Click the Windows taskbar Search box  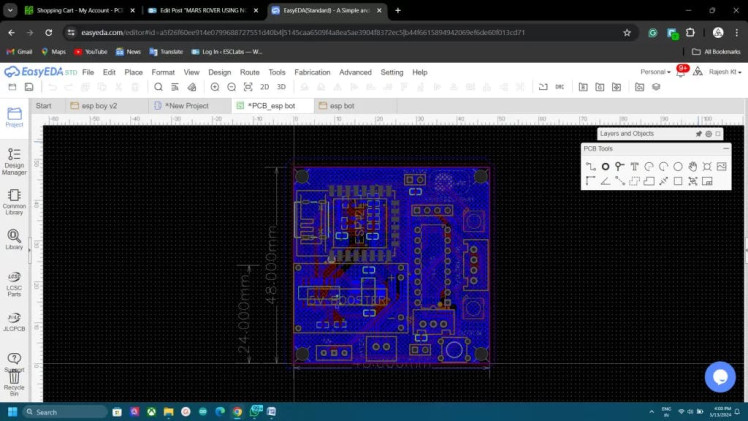click(x=65, y=411)
